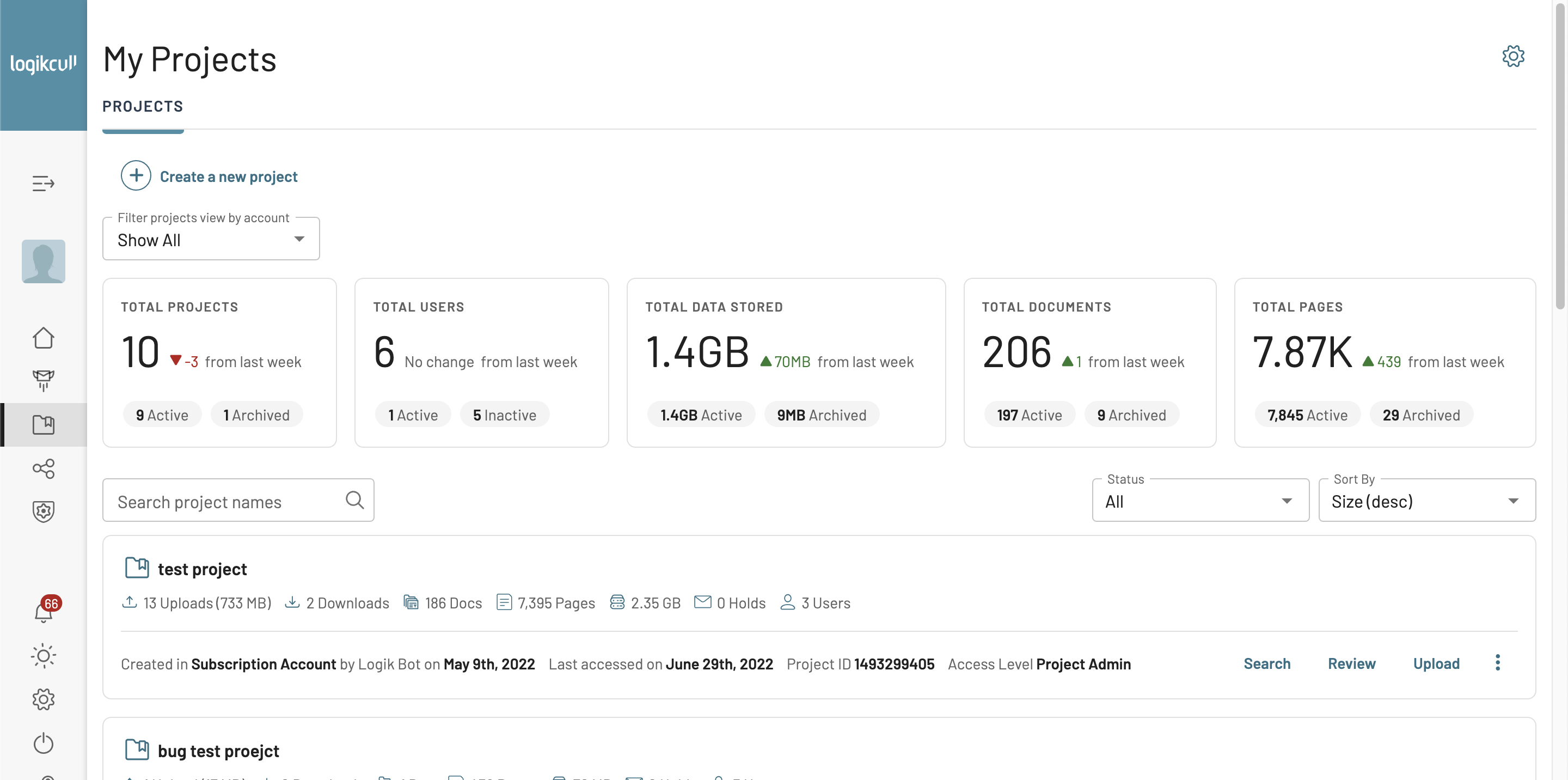Open page settings gear at top right

[1513, 56]
